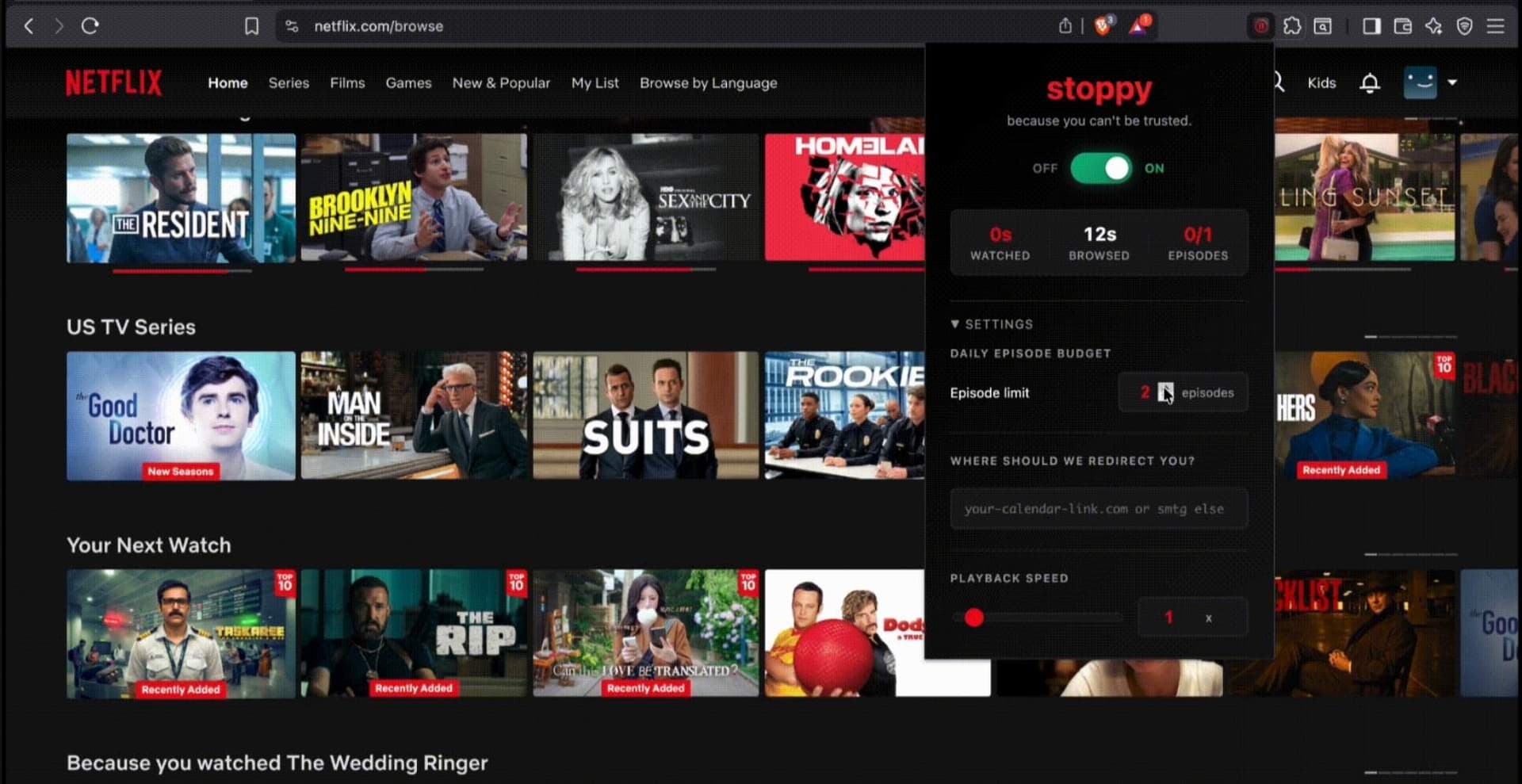Toggle the browser sidebar panel icon

[1371, 26]
